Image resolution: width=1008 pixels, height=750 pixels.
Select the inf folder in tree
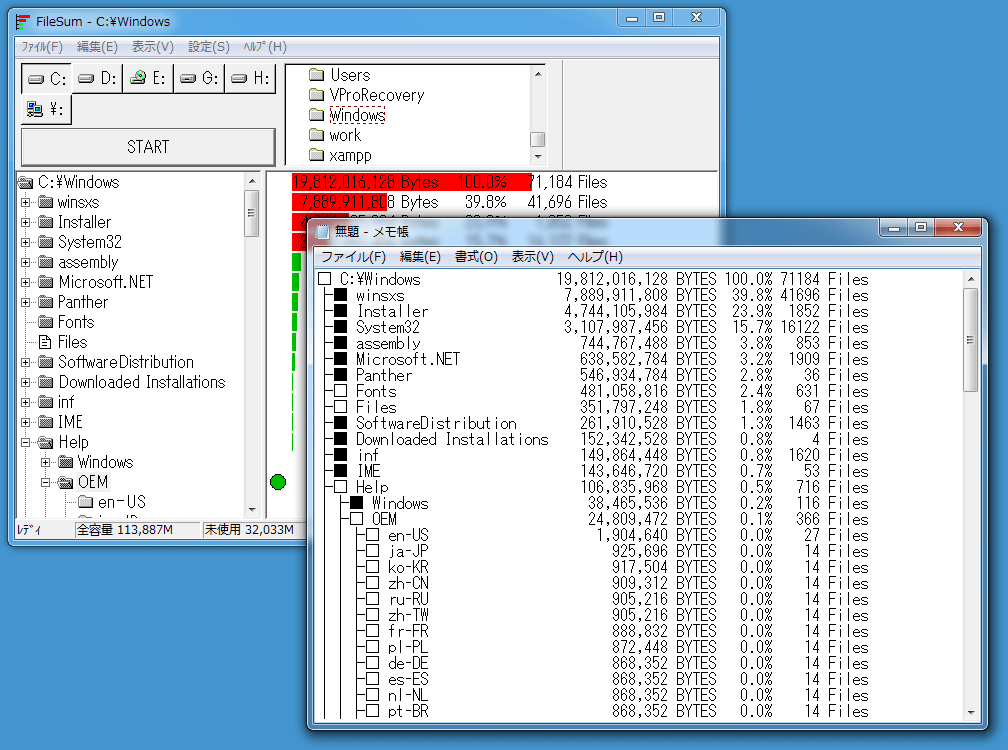66,402
